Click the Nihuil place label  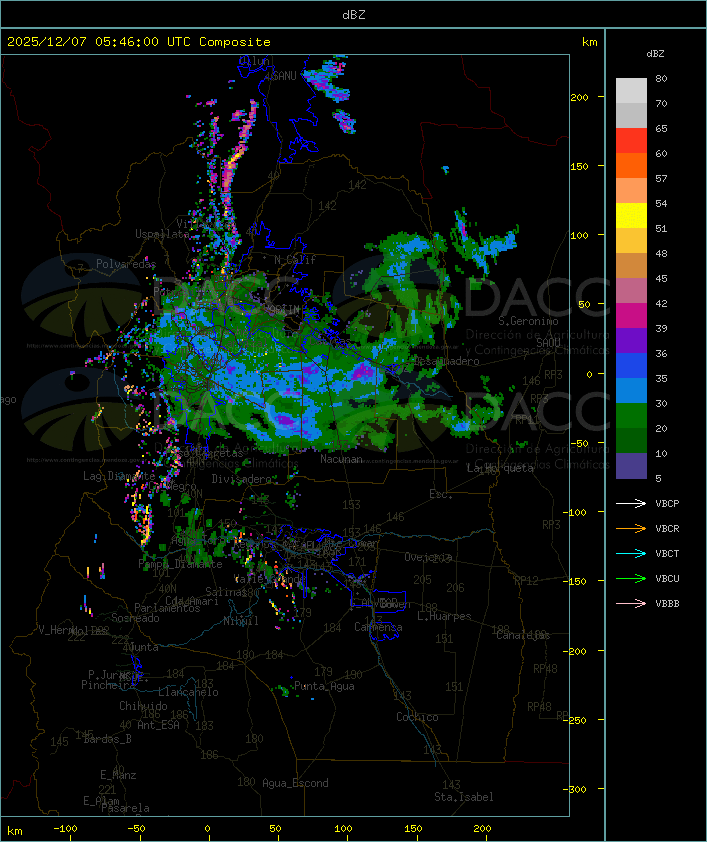tap(241, 621)
